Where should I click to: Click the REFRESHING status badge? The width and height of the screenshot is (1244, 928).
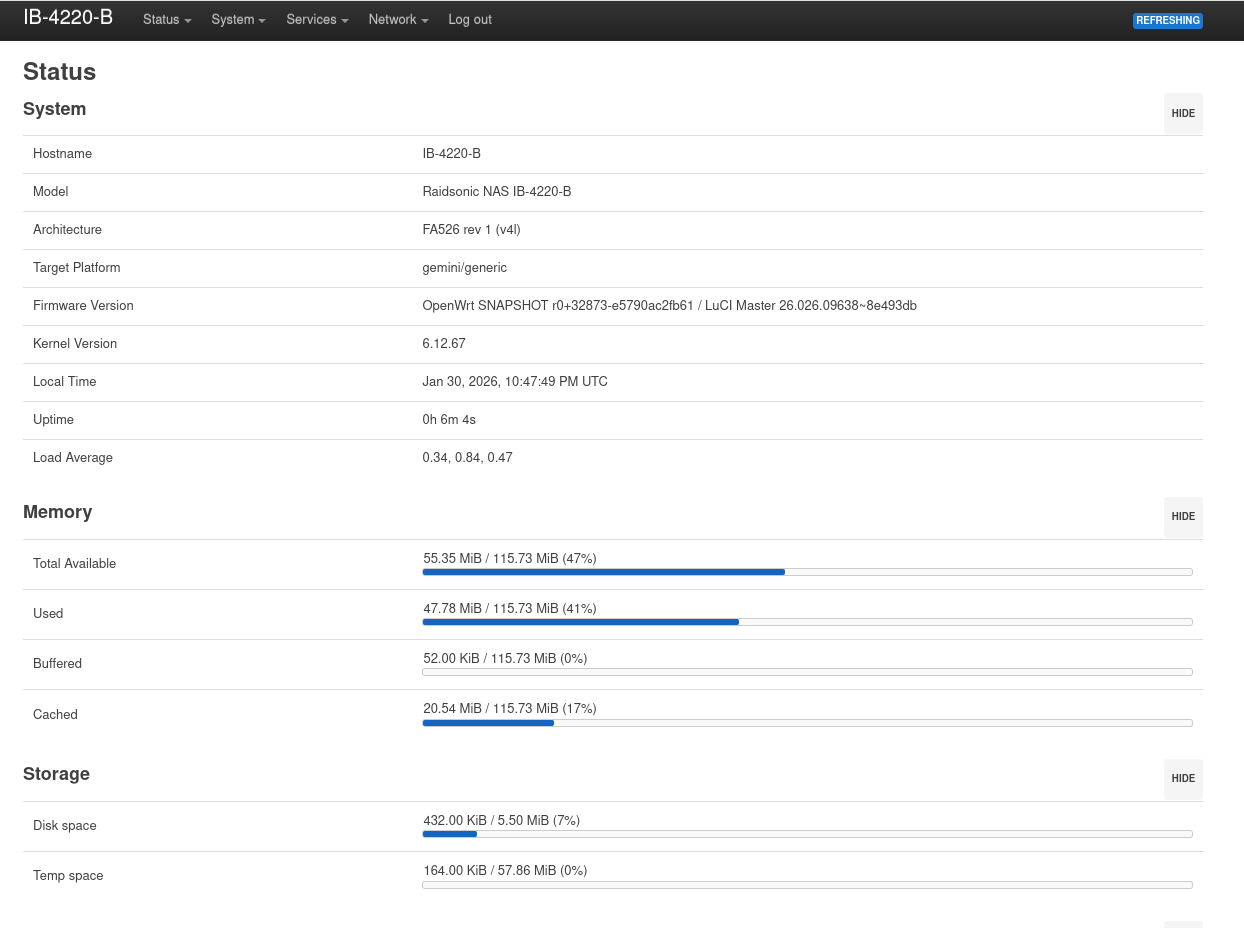[x=1167, y=21]
